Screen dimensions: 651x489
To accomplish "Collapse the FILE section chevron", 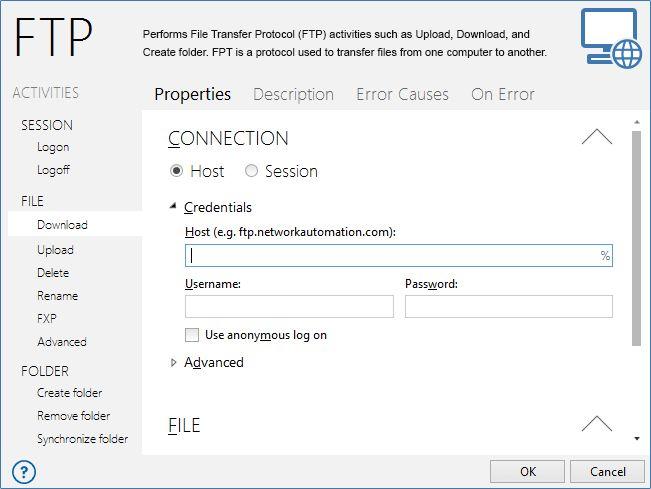I will (x=597, y=424).
